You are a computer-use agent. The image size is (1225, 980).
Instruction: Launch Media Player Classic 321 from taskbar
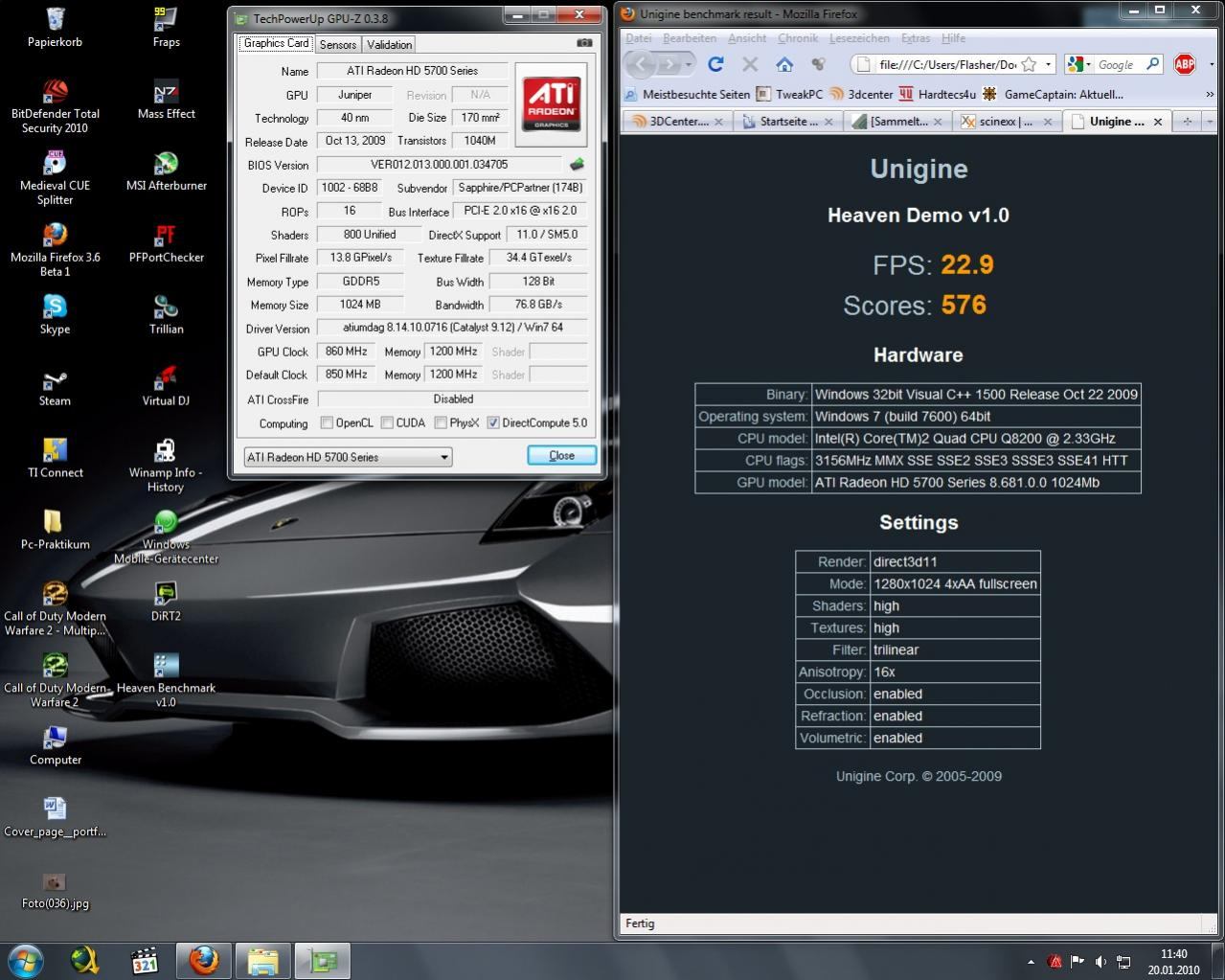144,960
